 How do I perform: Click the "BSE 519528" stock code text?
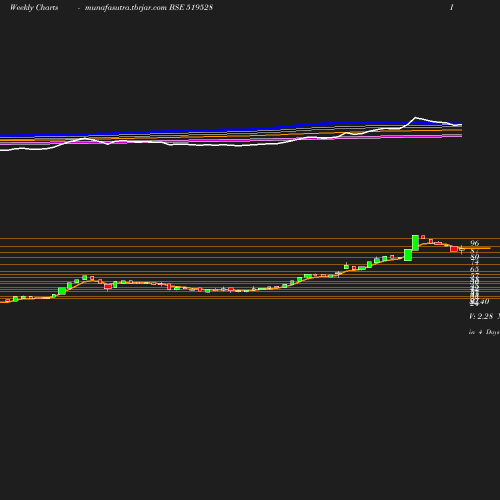click(x=191, y=7)
